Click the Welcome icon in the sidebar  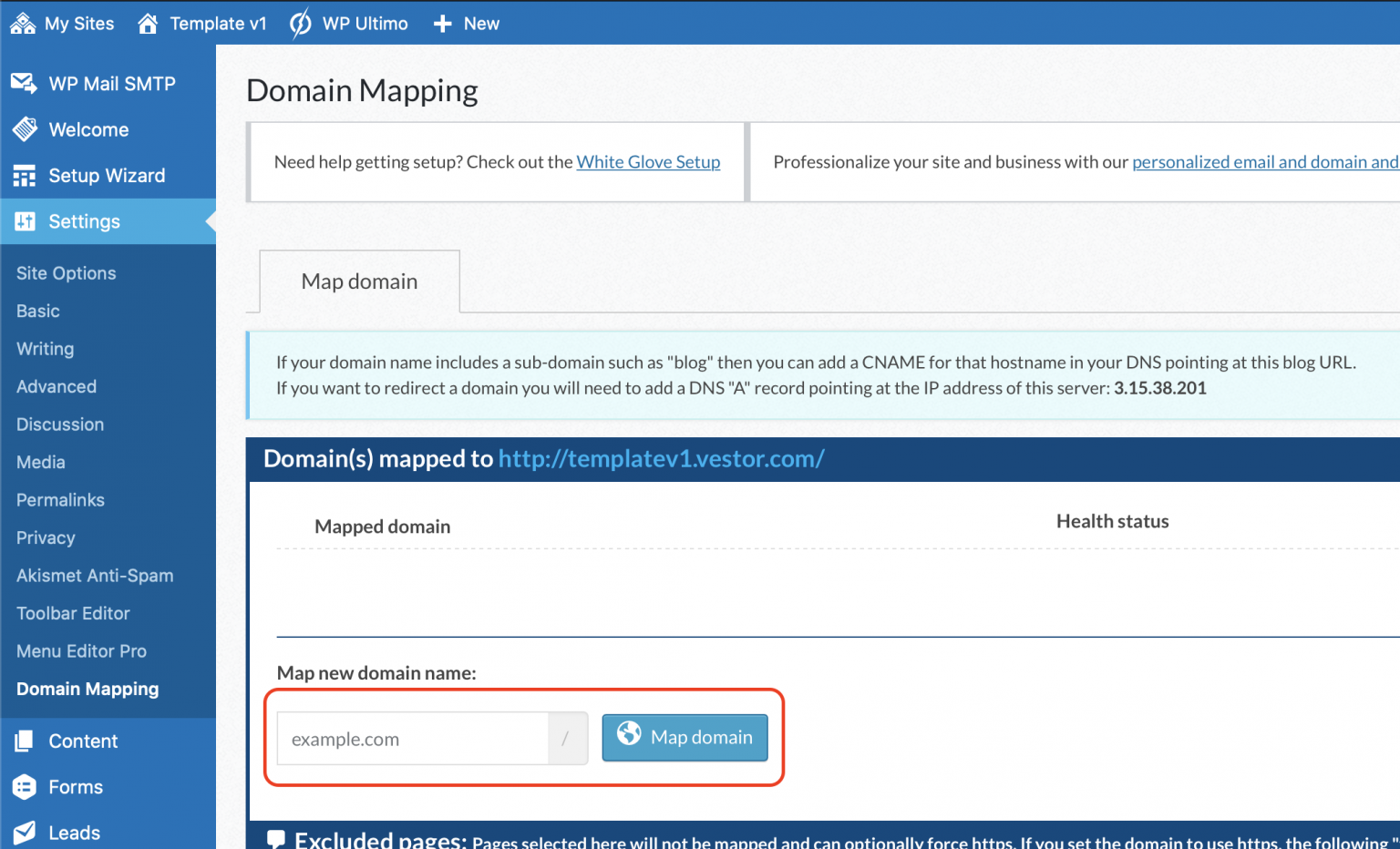tap(22, 128)
